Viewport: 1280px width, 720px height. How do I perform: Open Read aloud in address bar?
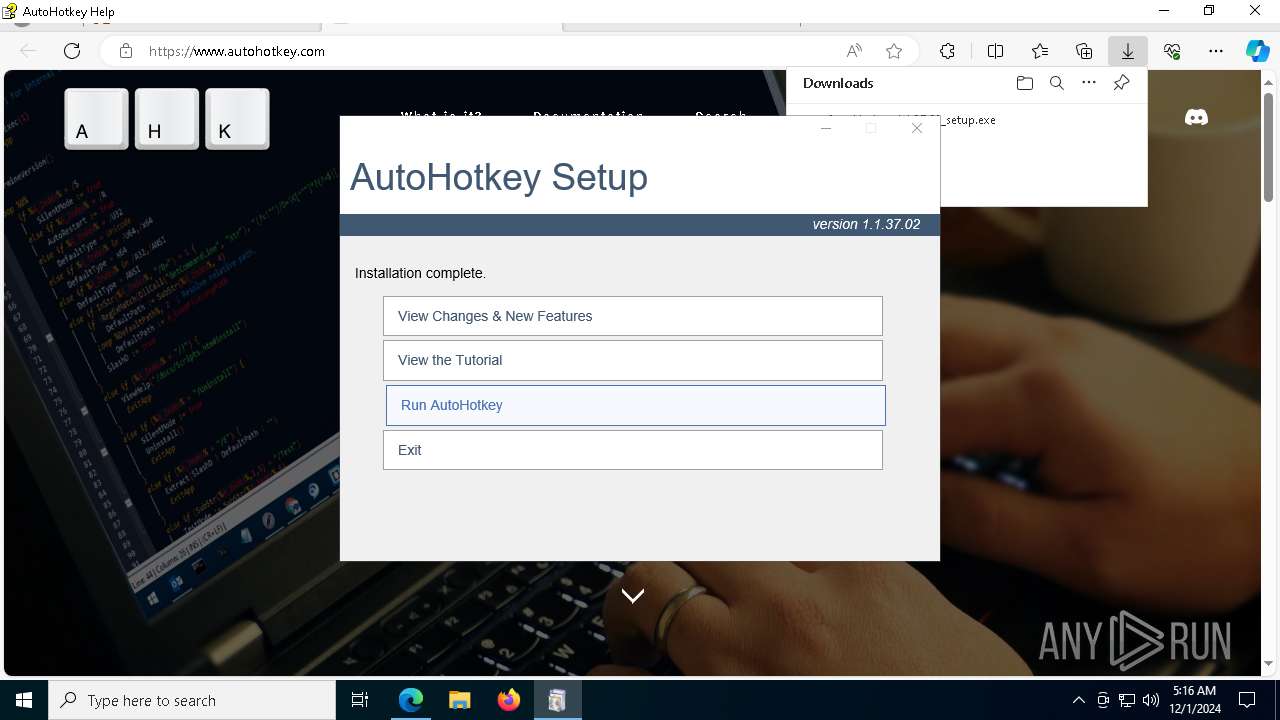coord(854,51)
